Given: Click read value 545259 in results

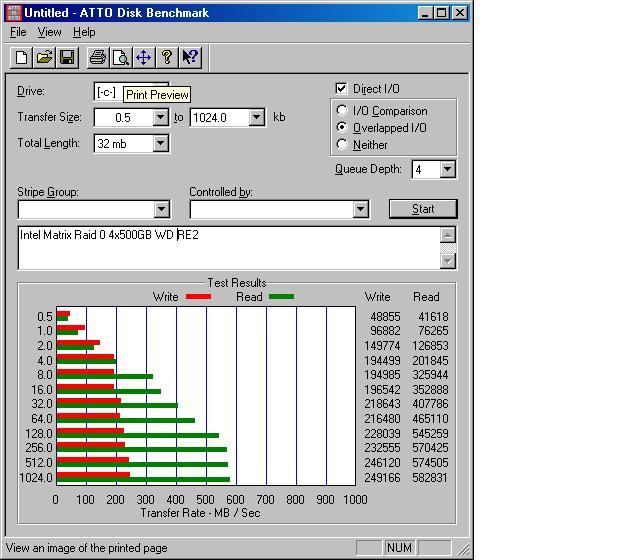Looking at the screenshot, I should (430, 433).
